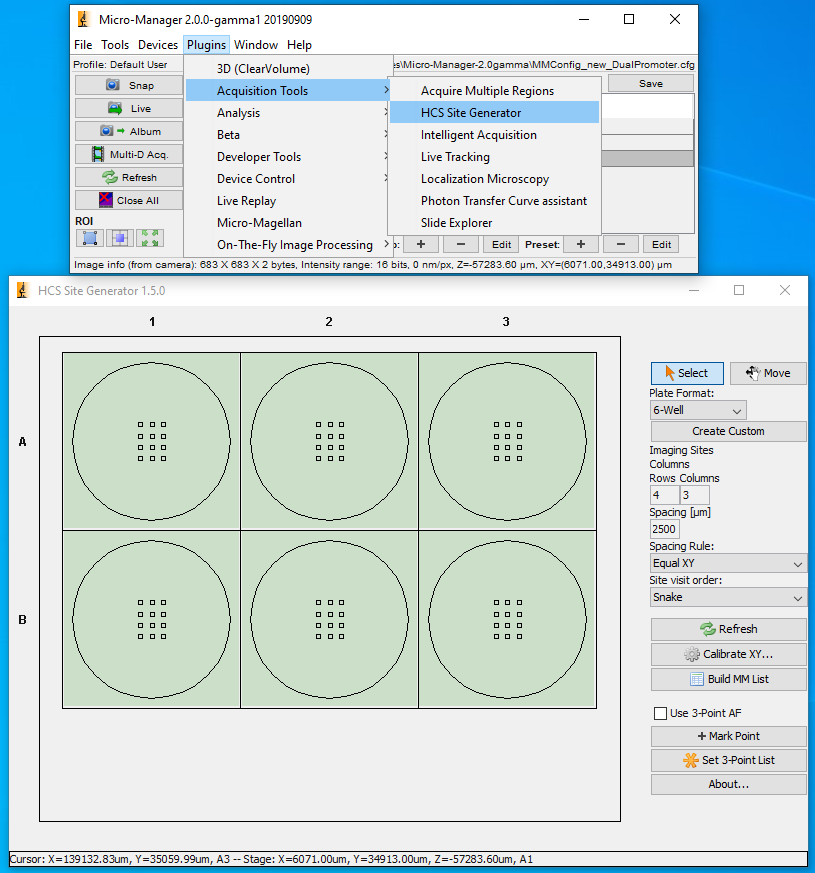Image resolution: width=815 pixels, height=873 pixels.
Task: Activate the Move tool in HCS
Action: click(x=767, y=373)
